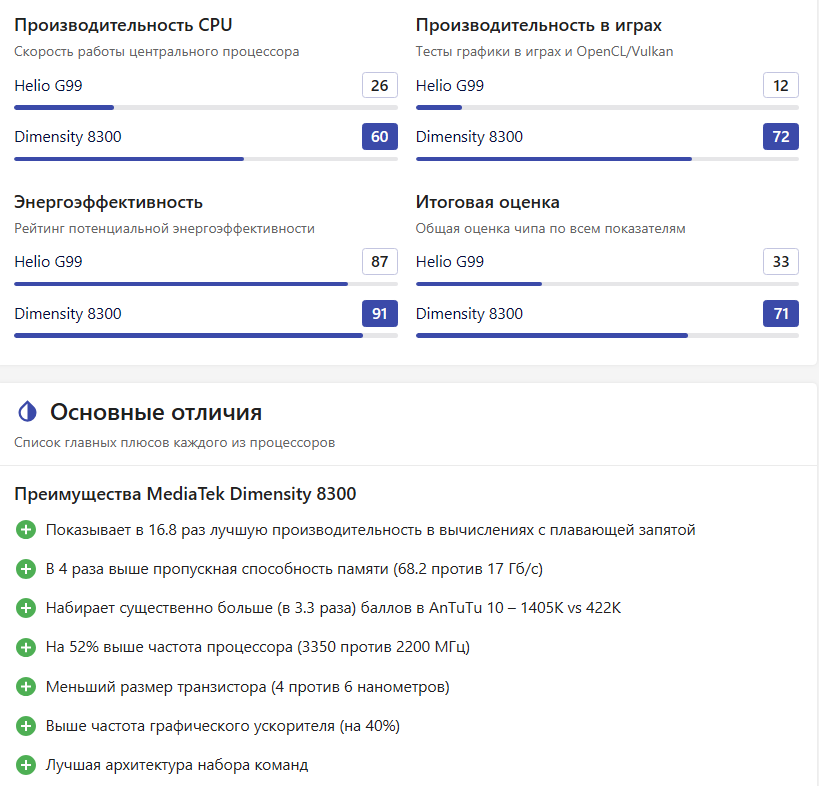Click the plus icon beside smaller transistor size
Viewport: 819px width, 786px height.
(26, 687)
